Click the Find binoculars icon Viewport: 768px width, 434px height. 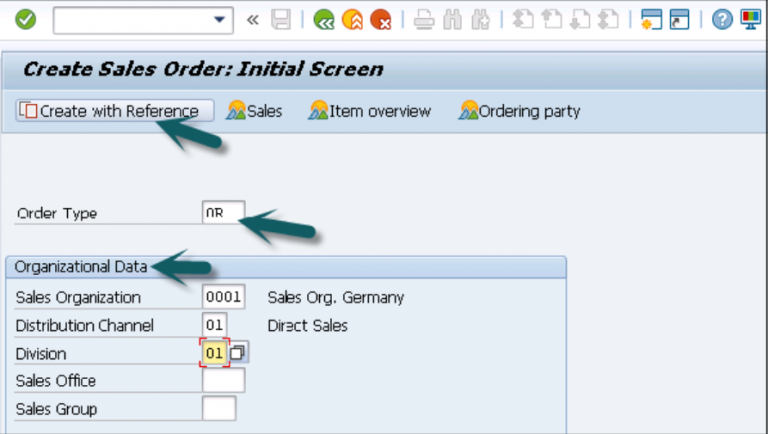point(454,19)
